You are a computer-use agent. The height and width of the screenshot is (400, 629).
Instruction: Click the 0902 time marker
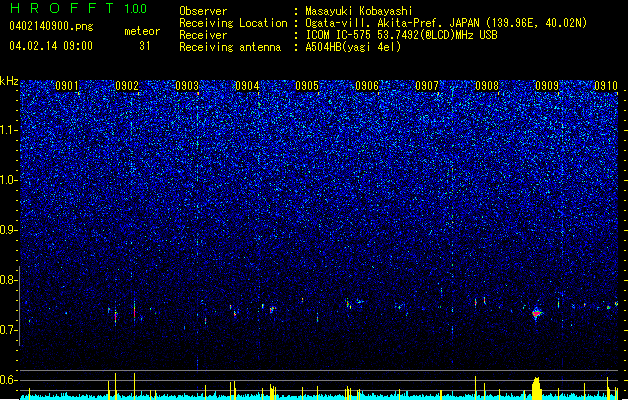pyautogui.click(x=127, y=86)
